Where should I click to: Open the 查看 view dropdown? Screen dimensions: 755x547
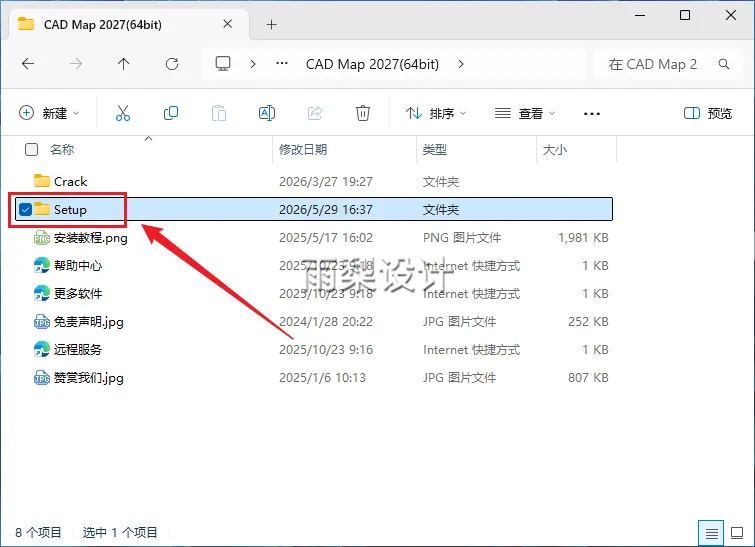(x=525, y=113)
